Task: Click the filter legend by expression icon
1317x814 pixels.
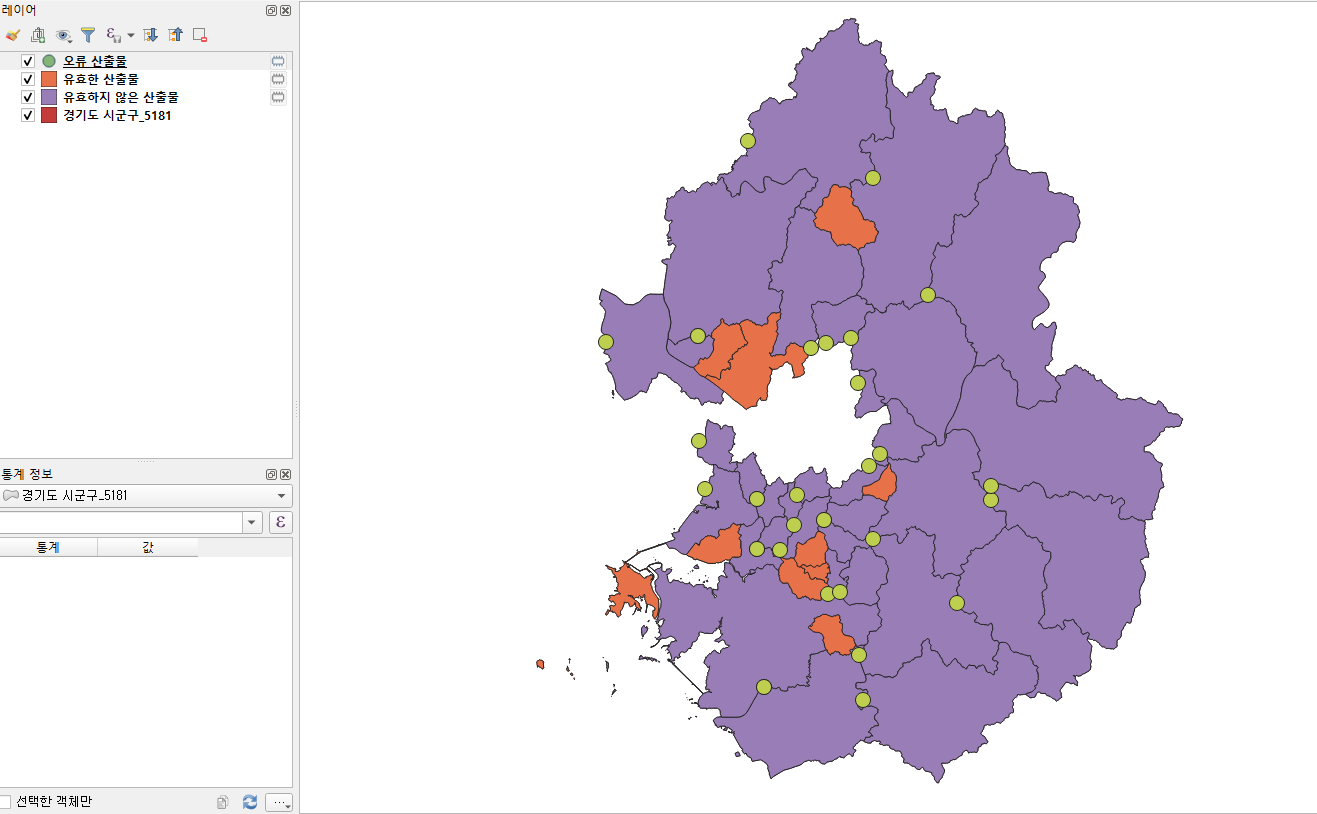Action: click(x=113, y=35)
